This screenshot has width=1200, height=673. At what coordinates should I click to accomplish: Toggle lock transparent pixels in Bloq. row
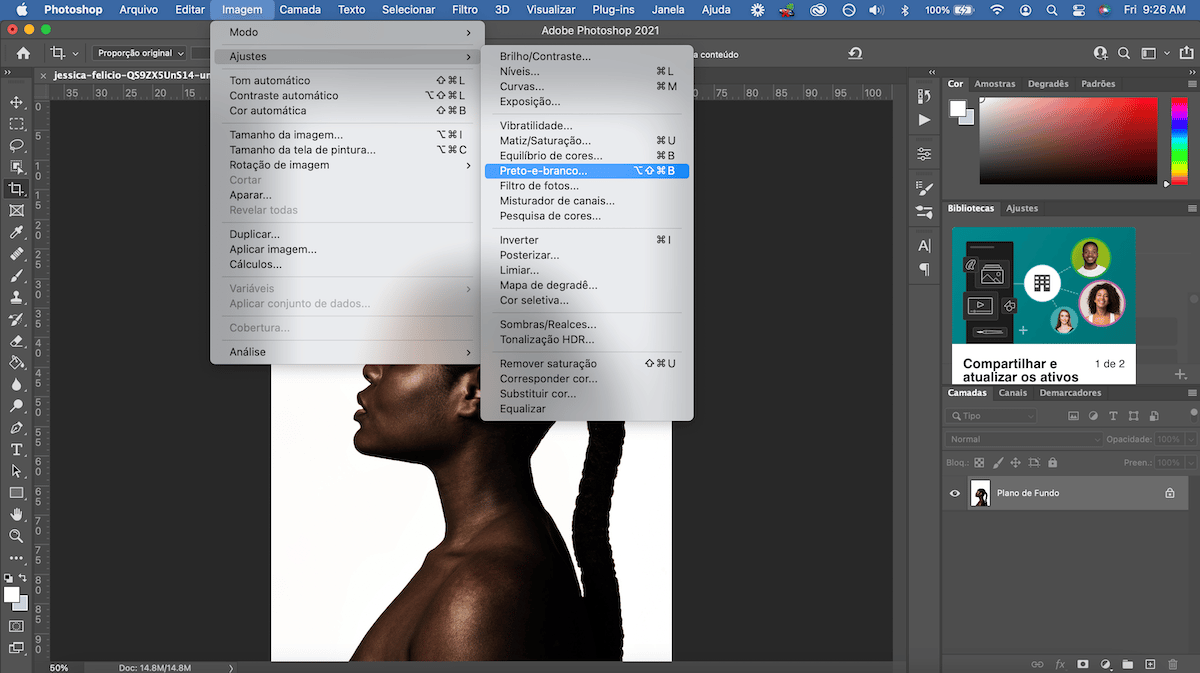(x=979, y=463)
